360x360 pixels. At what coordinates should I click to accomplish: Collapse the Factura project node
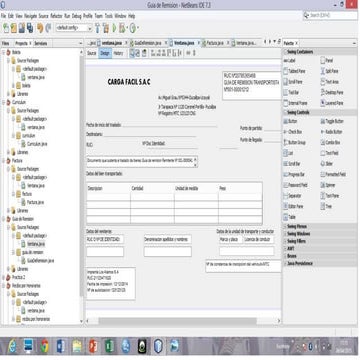(4, 161)
